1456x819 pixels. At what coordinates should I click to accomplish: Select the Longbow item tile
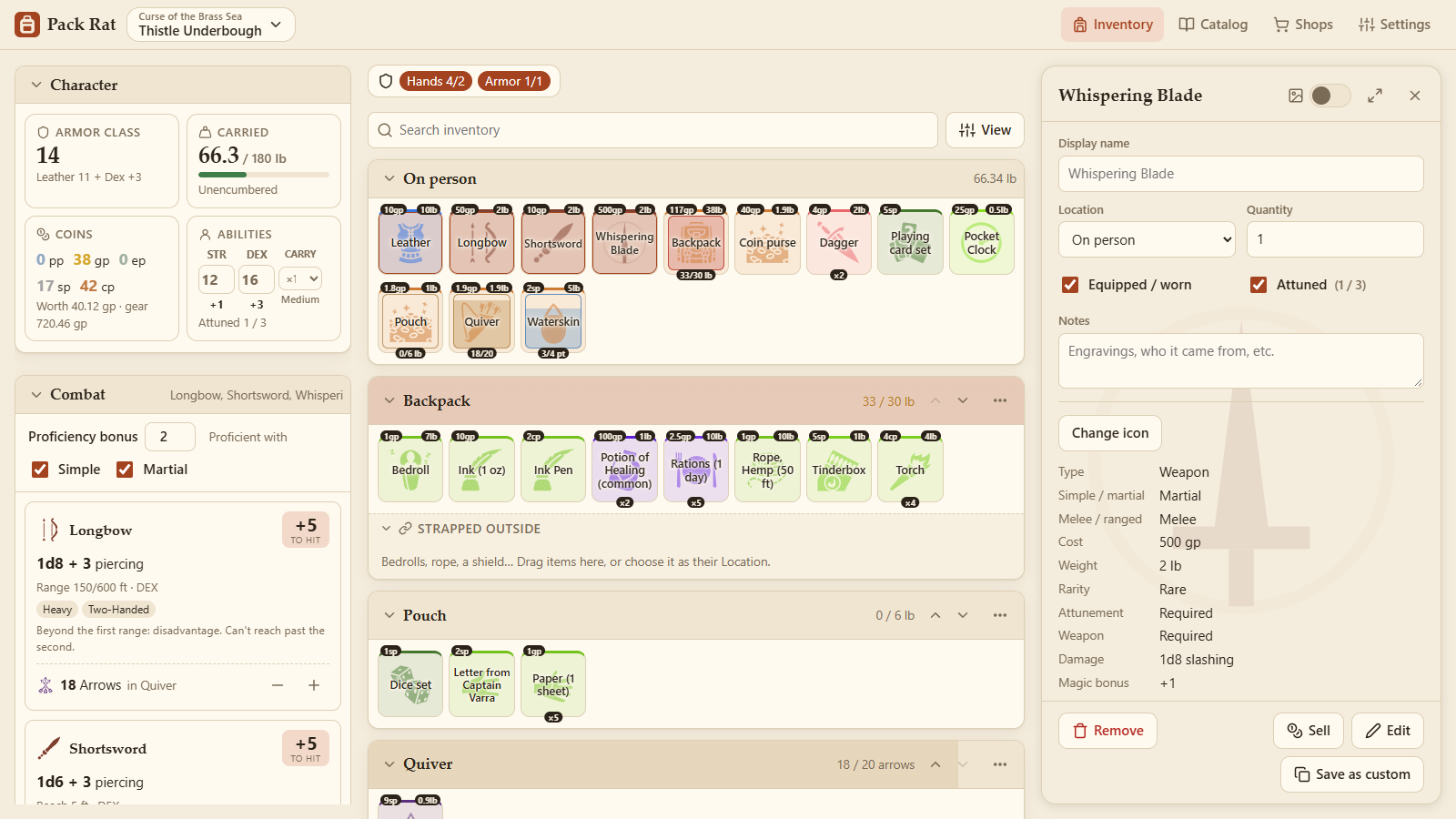[x=482, y=242]
